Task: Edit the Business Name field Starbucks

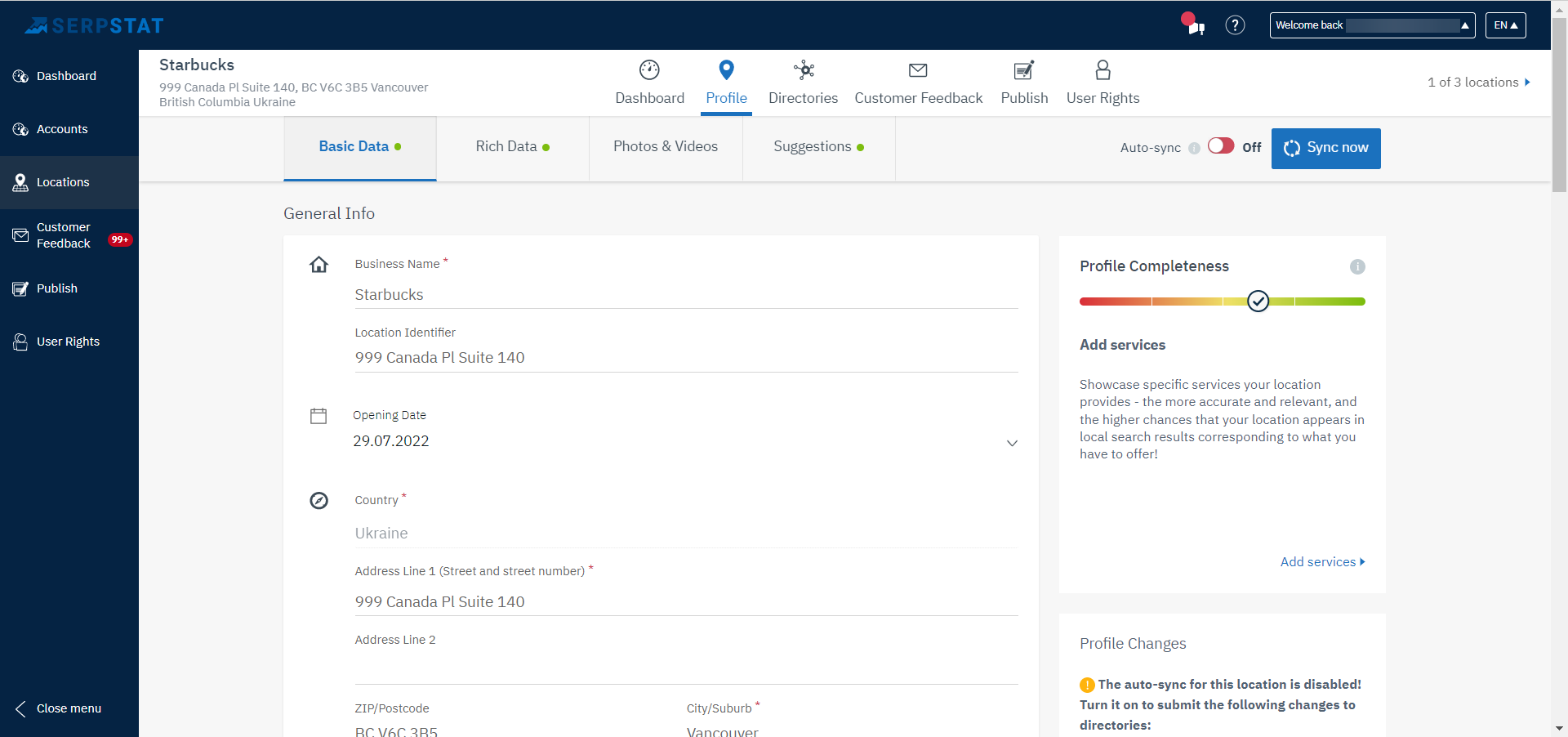Action: [x=686, y=295]
